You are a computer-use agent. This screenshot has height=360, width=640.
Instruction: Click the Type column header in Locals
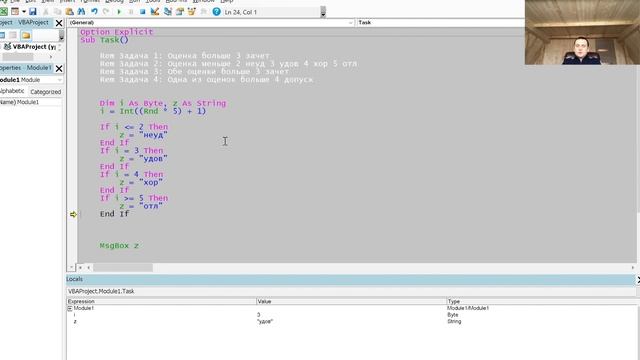click(x=541, y=301)
